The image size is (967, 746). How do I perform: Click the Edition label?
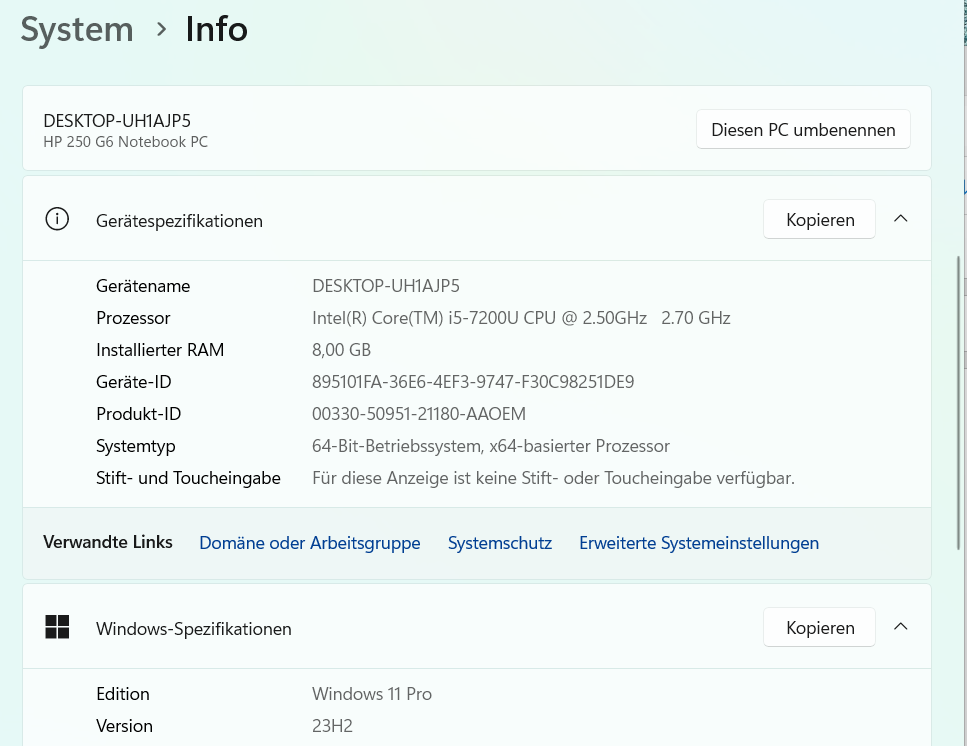(x=123, y=694)
